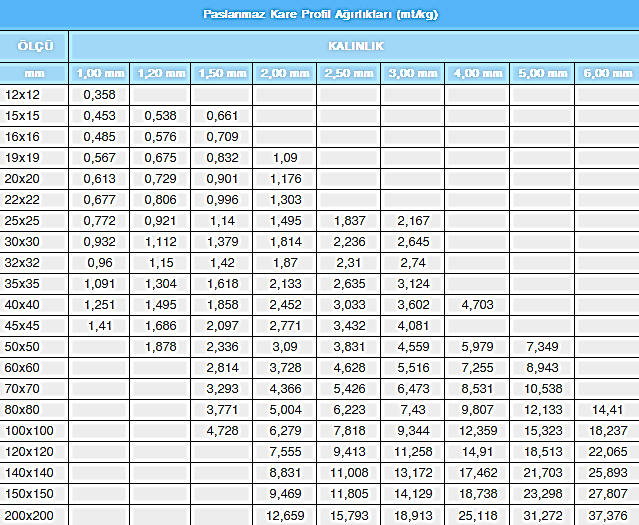Viewport: 639px width, 525px height.
Task: Select the ÖLÇÜ header cell
Action: 35,46
